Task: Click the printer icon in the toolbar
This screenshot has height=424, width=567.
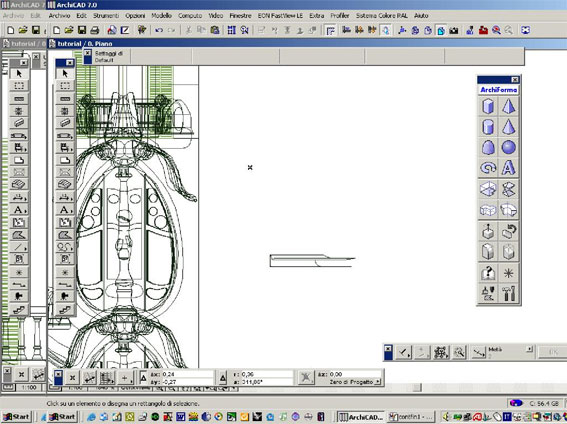Action: click(95, 30)
